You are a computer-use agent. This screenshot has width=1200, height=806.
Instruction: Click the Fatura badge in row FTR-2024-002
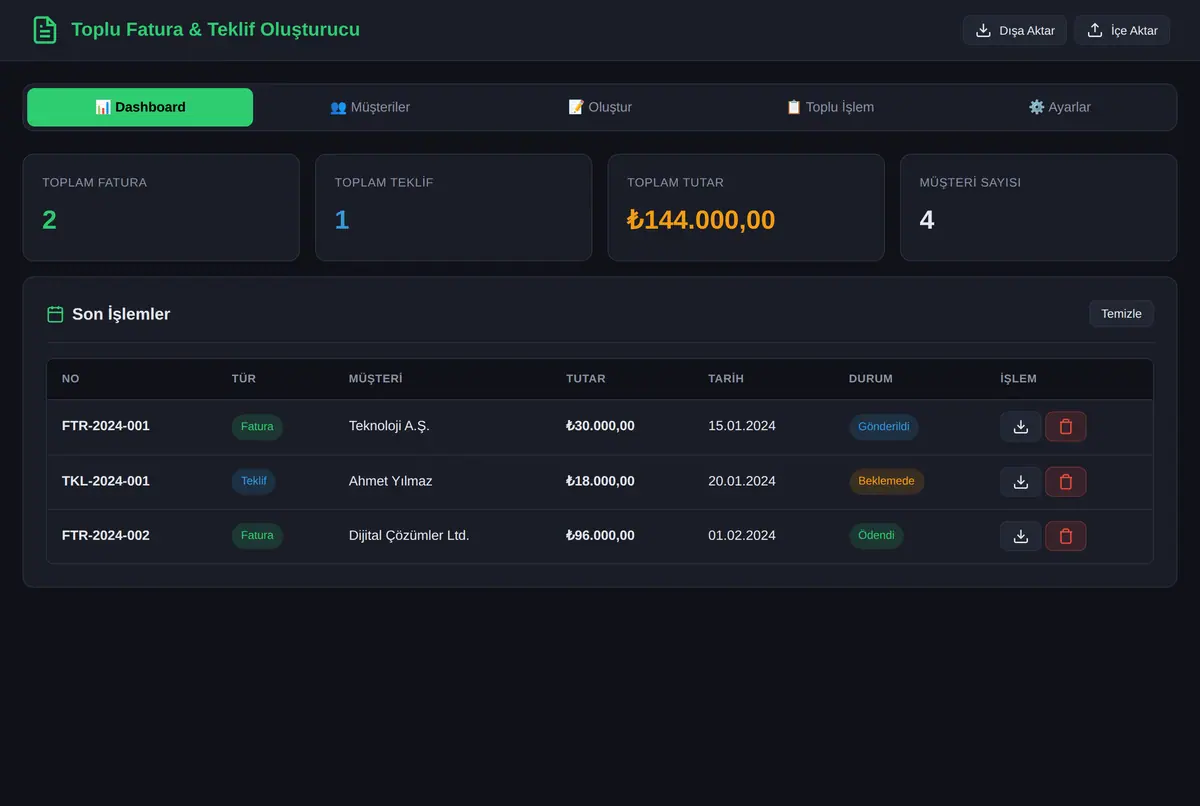[257, 536]
